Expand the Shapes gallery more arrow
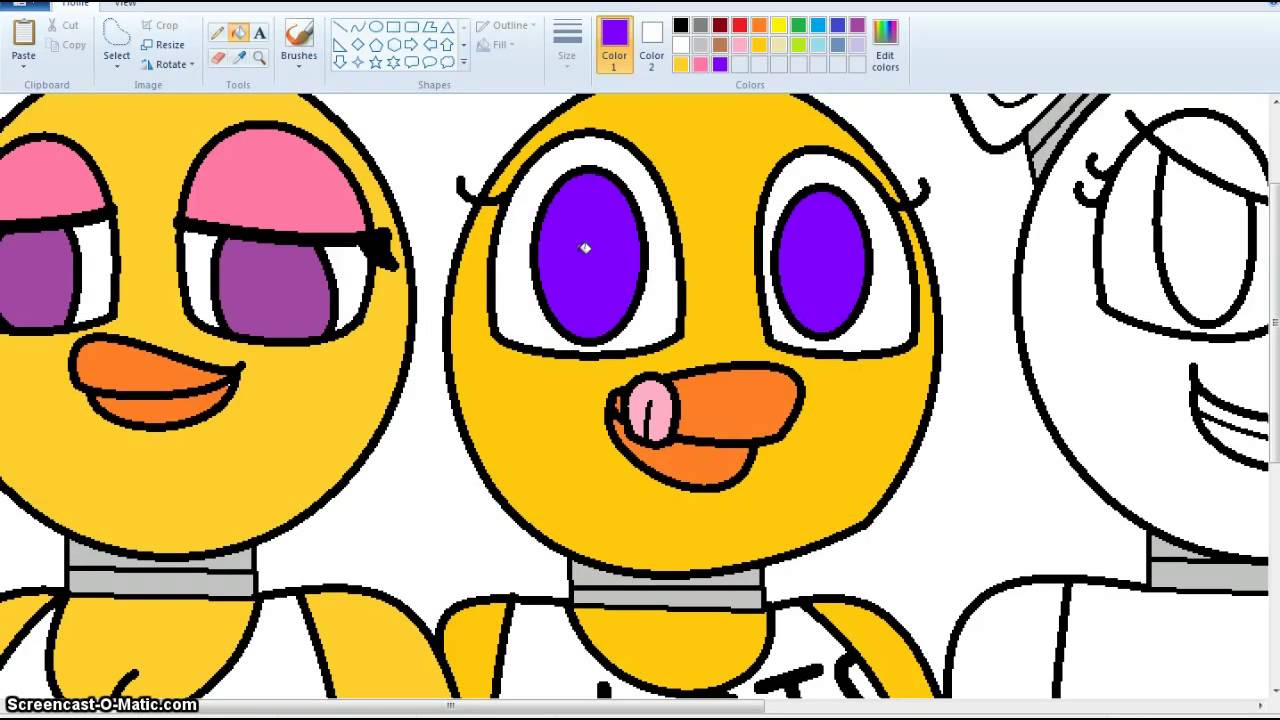Image resolution: width=1280 pixels, height=720 pixels. tap(463, 62)
